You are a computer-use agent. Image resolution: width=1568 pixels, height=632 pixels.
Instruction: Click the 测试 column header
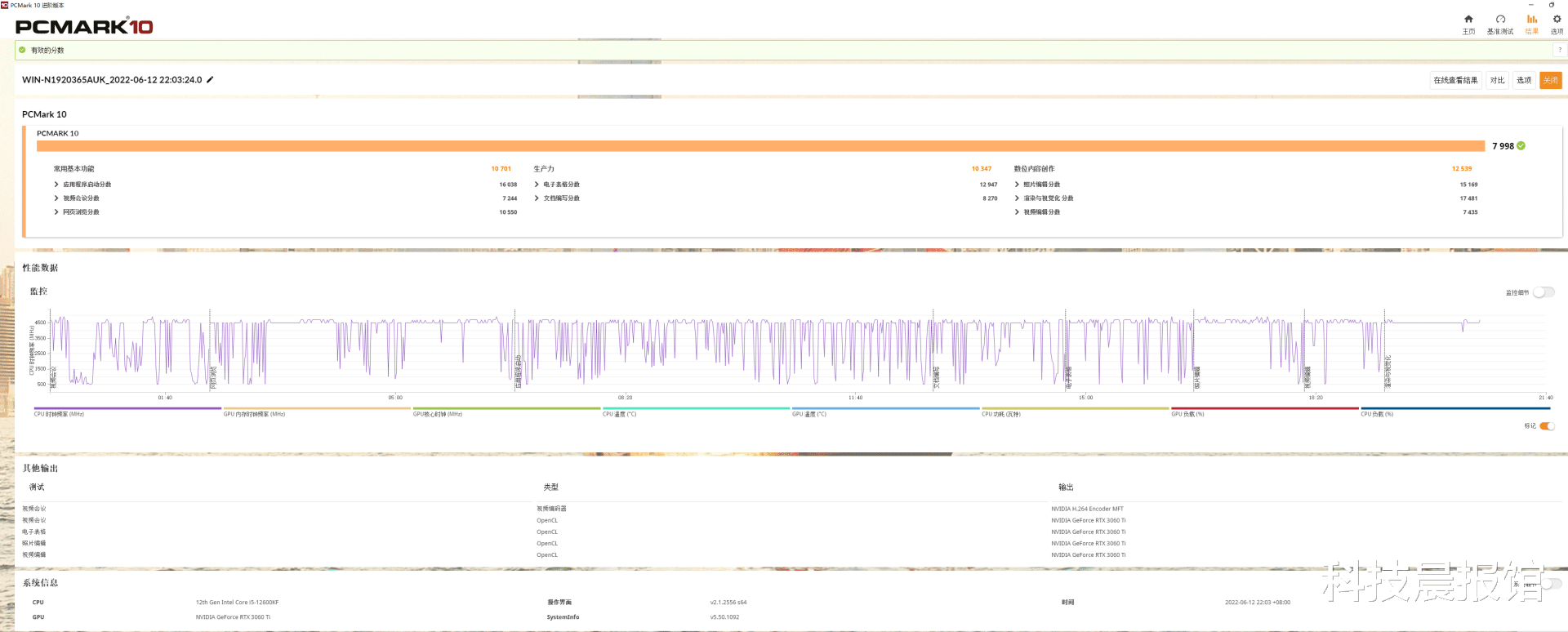37,487
